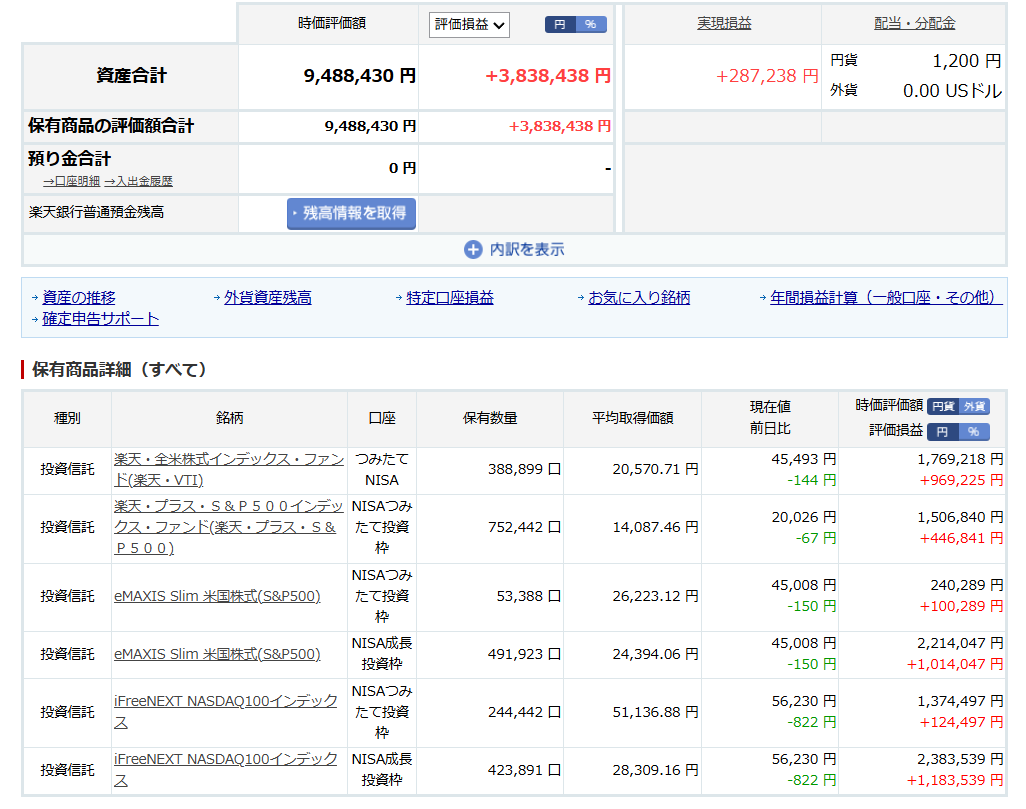Click the 種別 column header

point(67,418)
